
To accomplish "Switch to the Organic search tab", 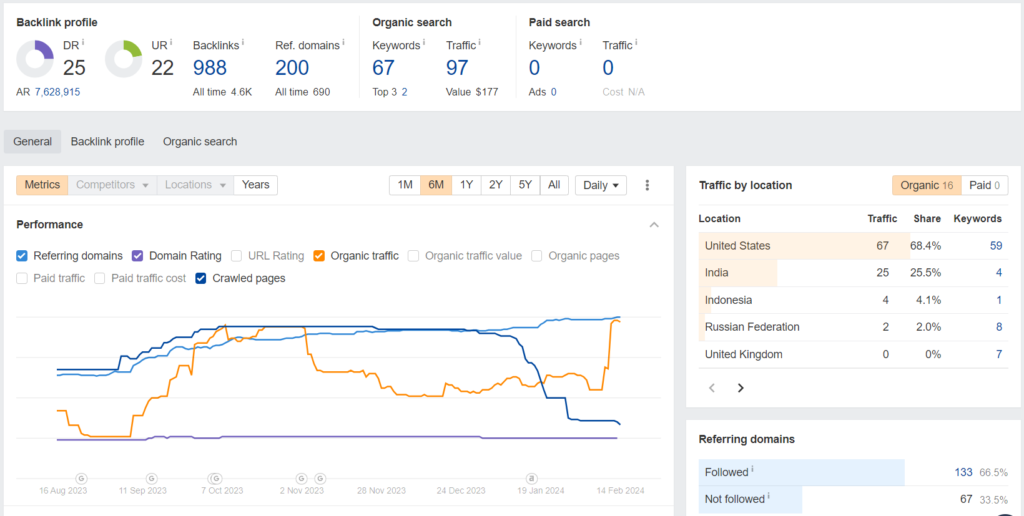I will [x=200, y=141].
